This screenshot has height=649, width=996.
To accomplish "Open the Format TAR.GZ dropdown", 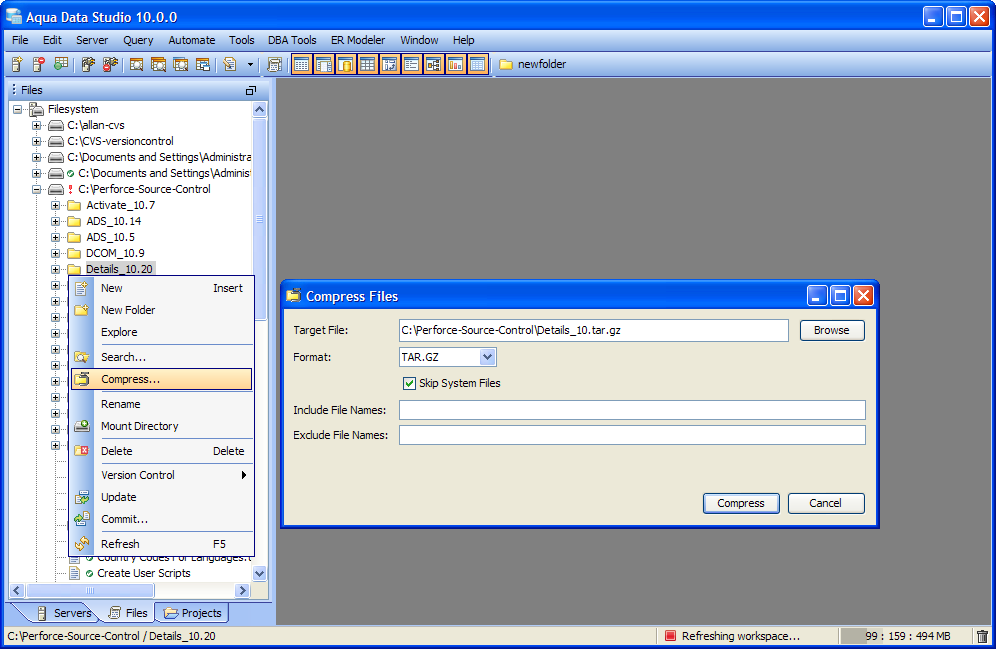I will coord(487,357).
